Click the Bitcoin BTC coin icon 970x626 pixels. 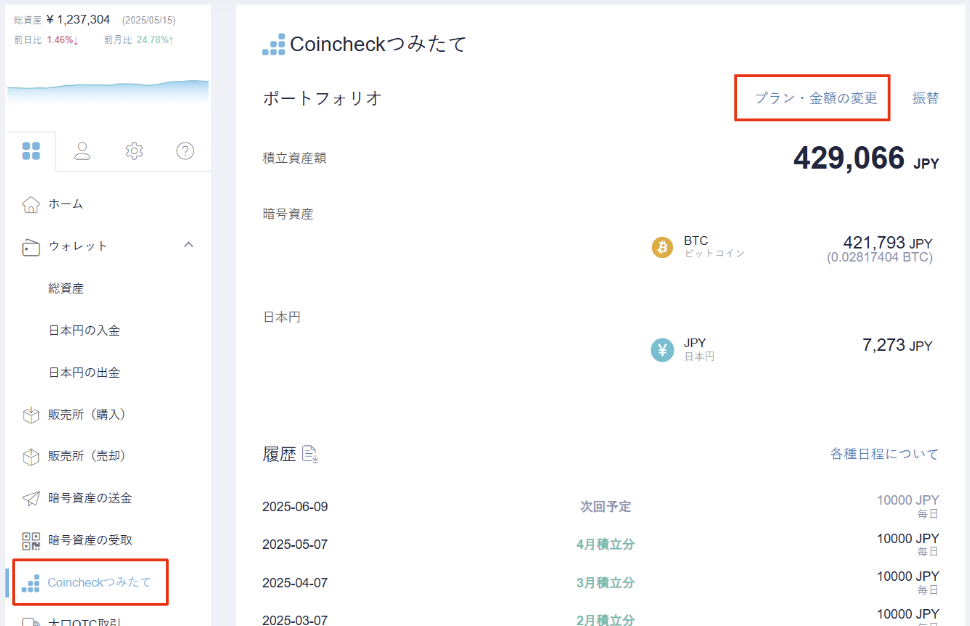pyautogui.click(x=662, y=247)
